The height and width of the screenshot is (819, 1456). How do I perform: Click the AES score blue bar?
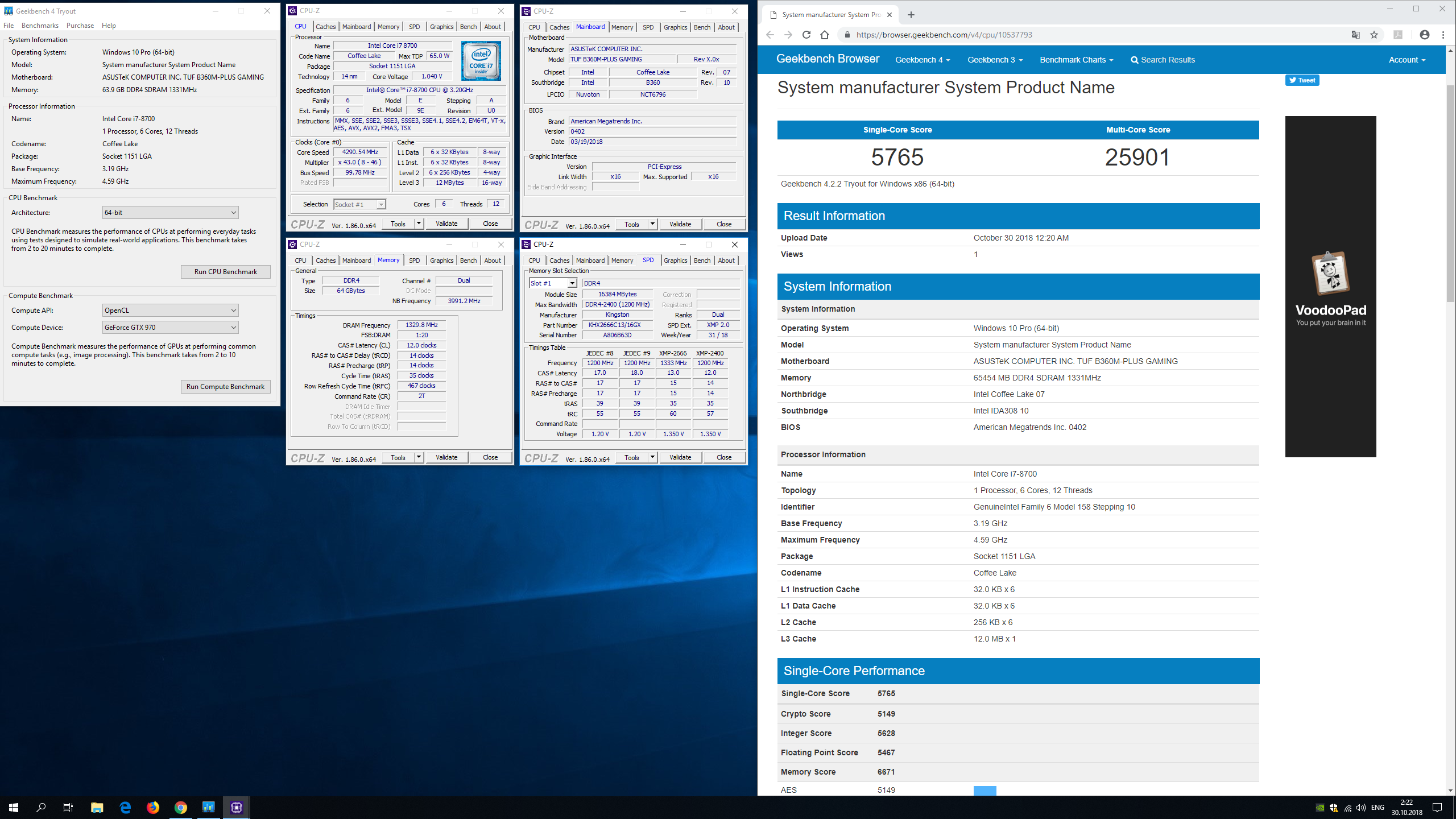(x=985, y=790)
